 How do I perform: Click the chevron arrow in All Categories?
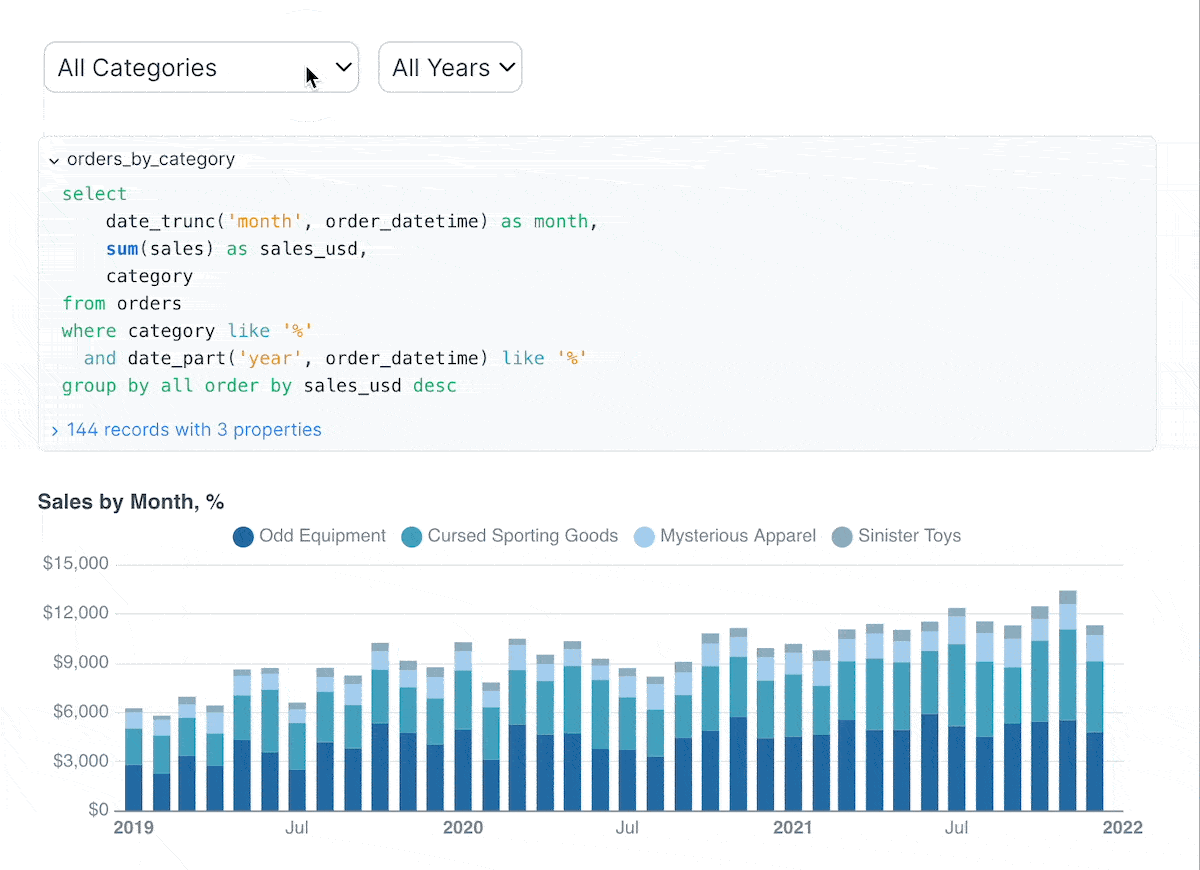pos(343,68)
